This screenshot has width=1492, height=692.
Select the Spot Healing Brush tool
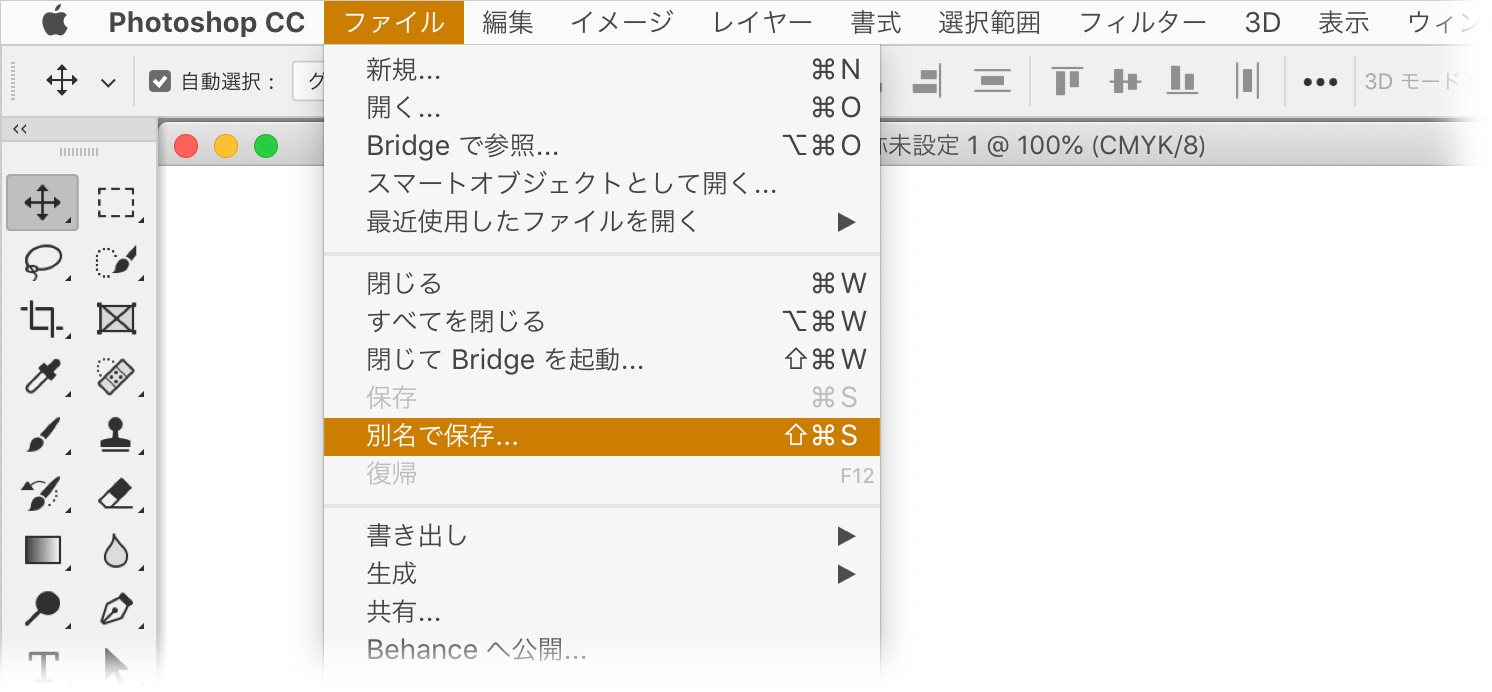[x=116, y=377]
